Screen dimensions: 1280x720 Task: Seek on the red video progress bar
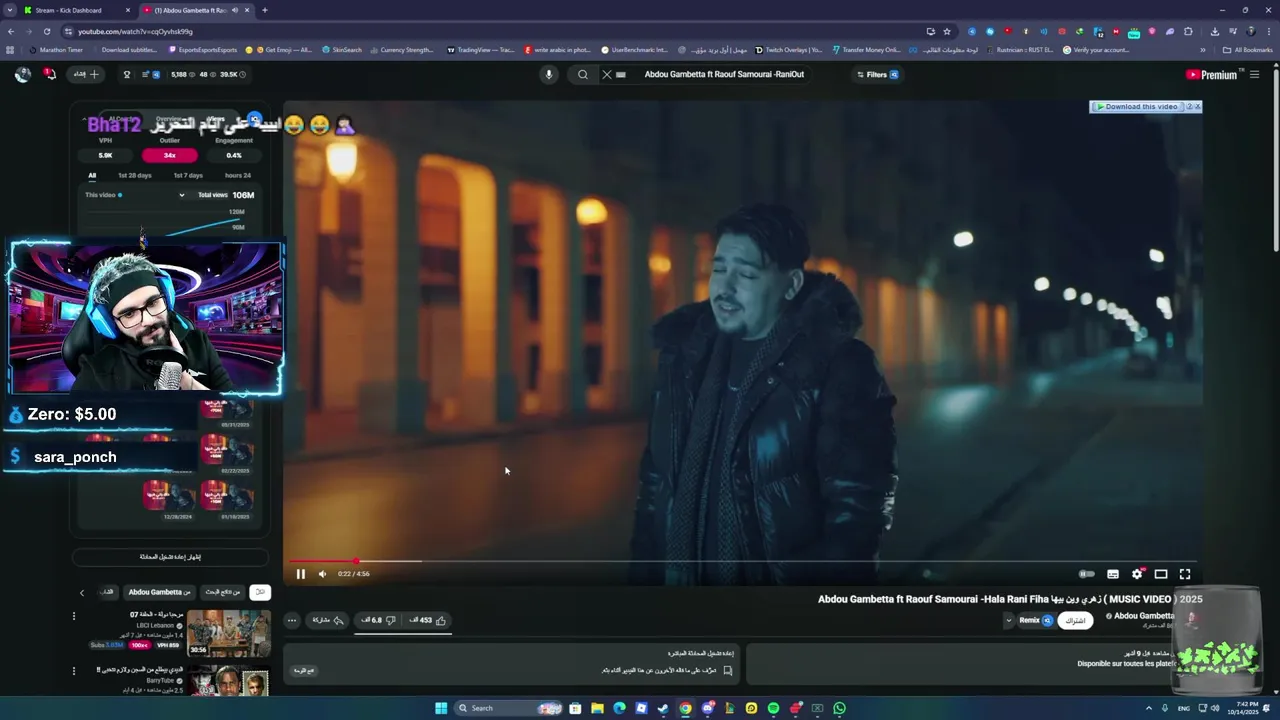tap(741, 561)
